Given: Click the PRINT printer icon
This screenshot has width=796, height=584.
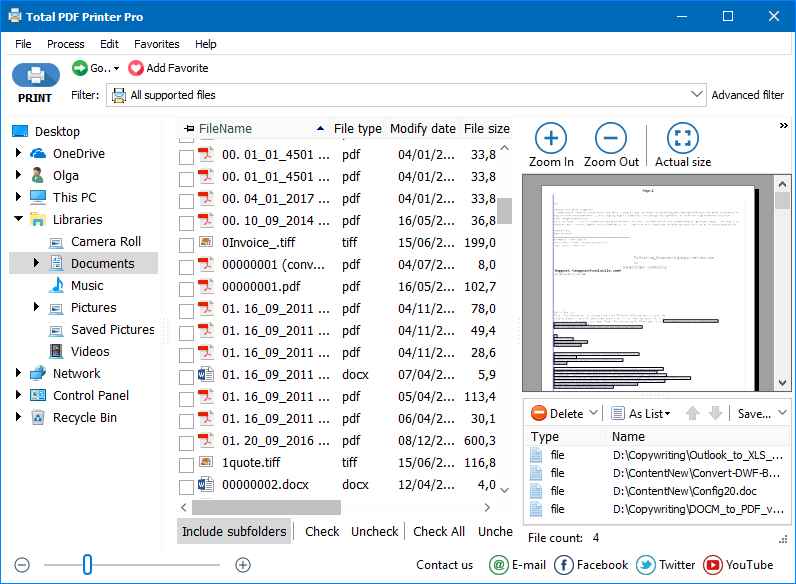Looking at the screenshot, I should [35, 76].
